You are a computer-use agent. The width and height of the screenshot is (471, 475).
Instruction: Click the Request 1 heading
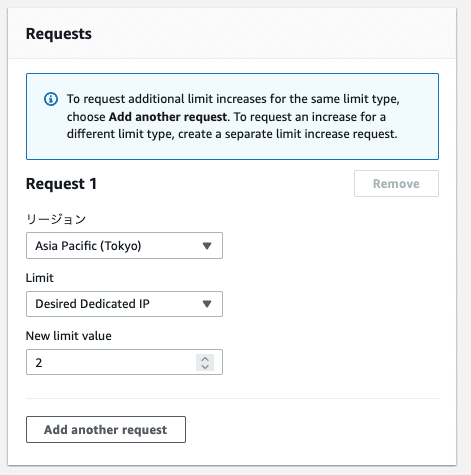(x=61, y=184)
